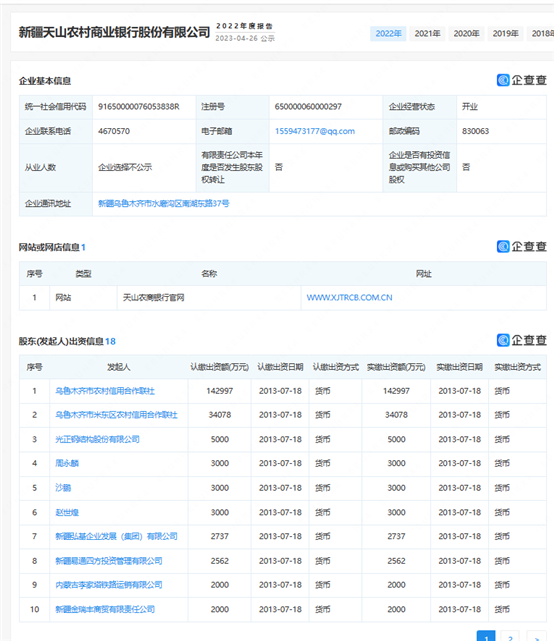Click the 网址 column header in website table
Viewport: 554px width, 641px height.
pyautogui.click(x=424, y=274)
